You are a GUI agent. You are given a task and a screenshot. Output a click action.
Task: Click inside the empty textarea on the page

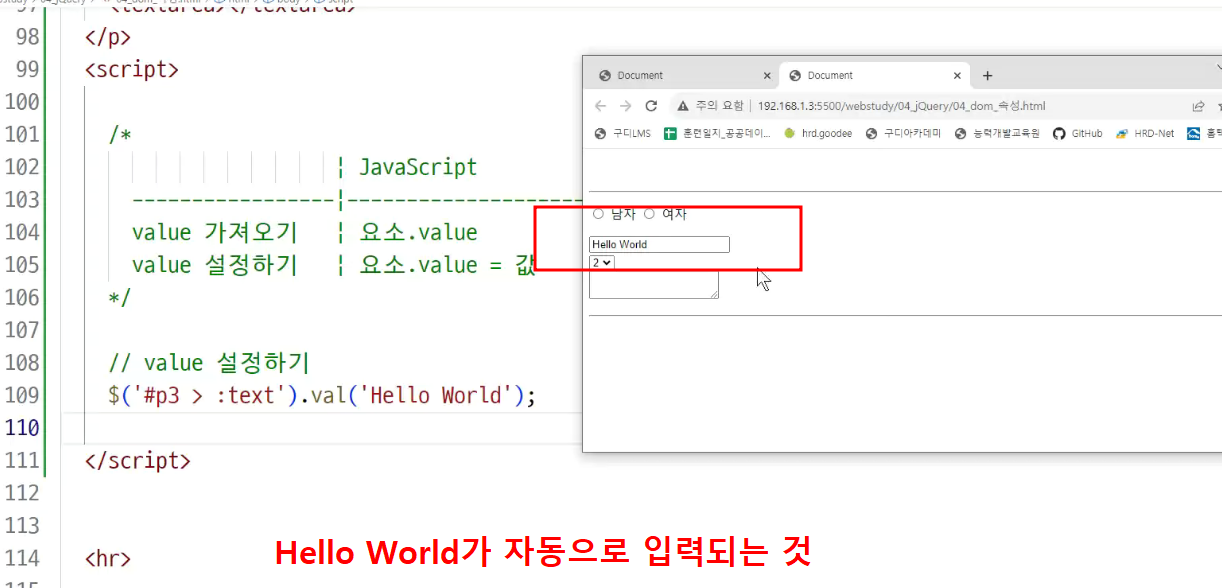654,284
